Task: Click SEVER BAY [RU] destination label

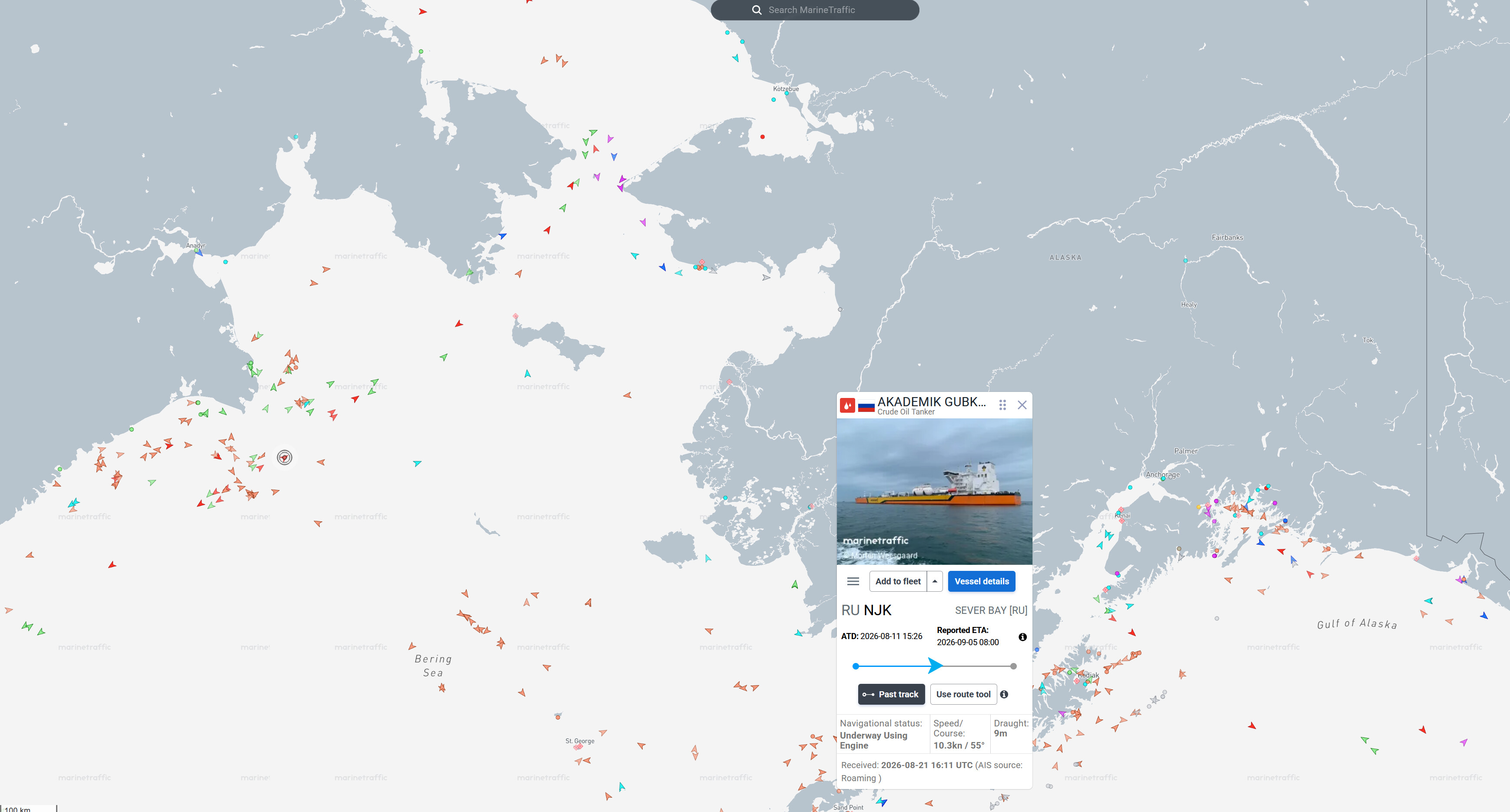Action: [991, 610]
